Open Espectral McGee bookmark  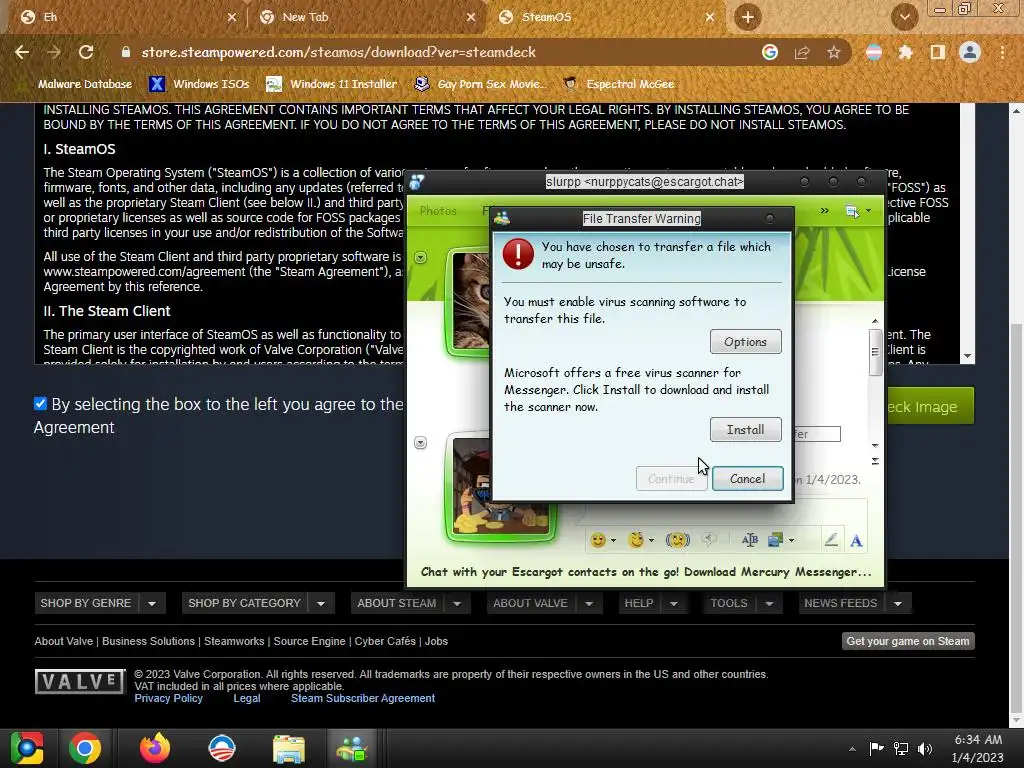pos(619,84)
